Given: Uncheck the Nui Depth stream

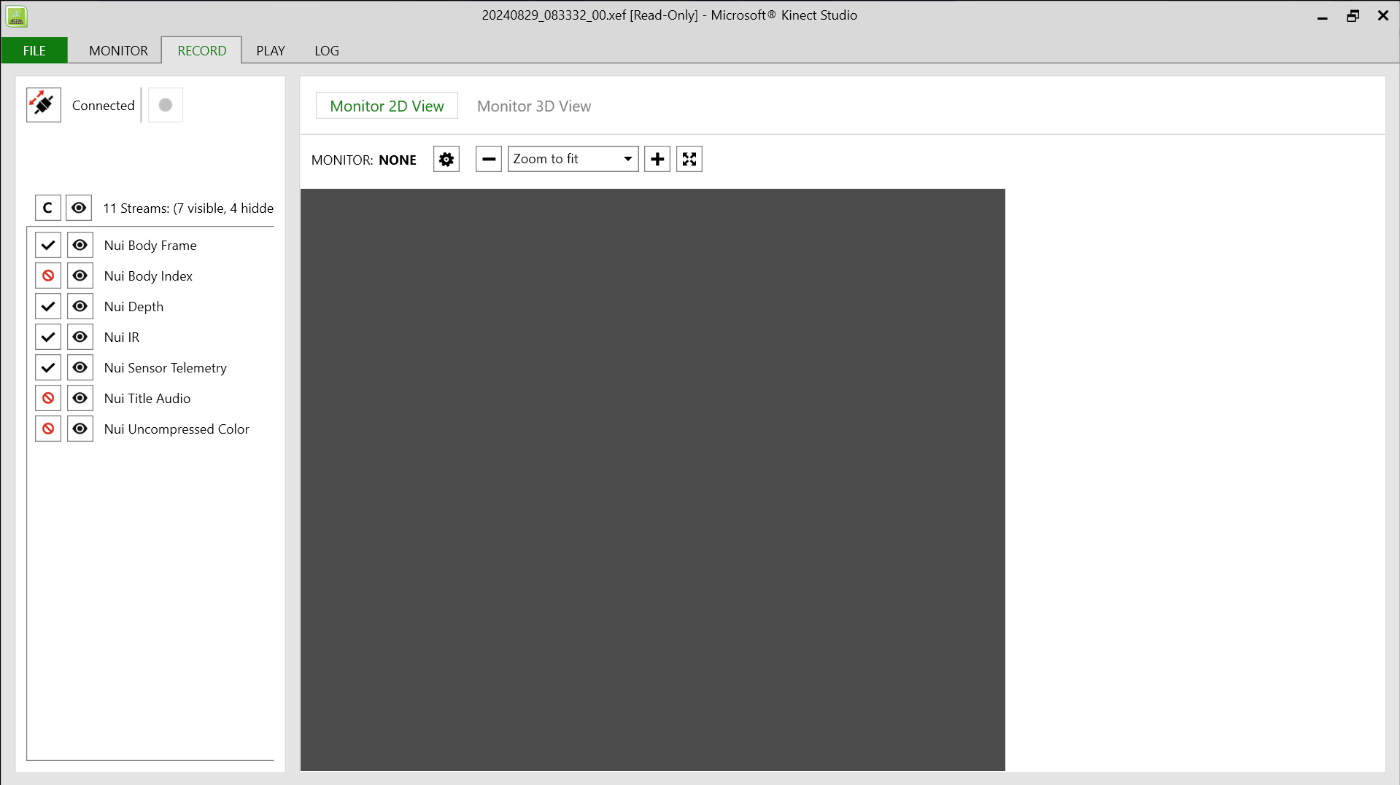Looking at the screenshot, I should pos(48,306).
